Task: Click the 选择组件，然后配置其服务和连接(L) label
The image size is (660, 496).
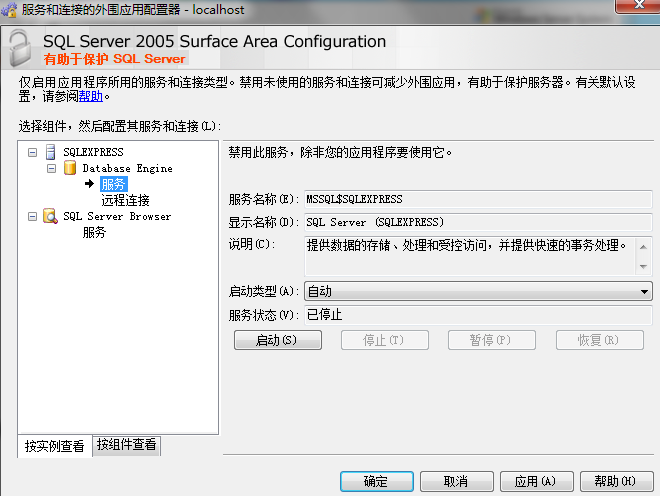Action: pos(120,126)
